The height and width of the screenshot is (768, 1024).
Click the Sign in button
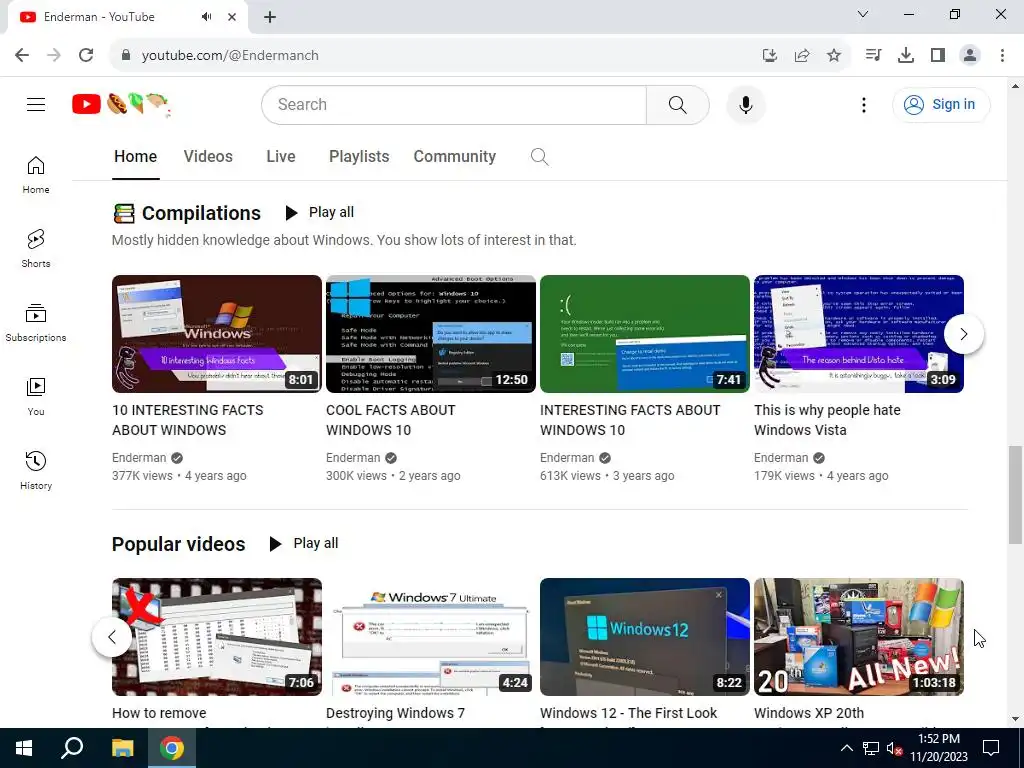click(941, 104)
